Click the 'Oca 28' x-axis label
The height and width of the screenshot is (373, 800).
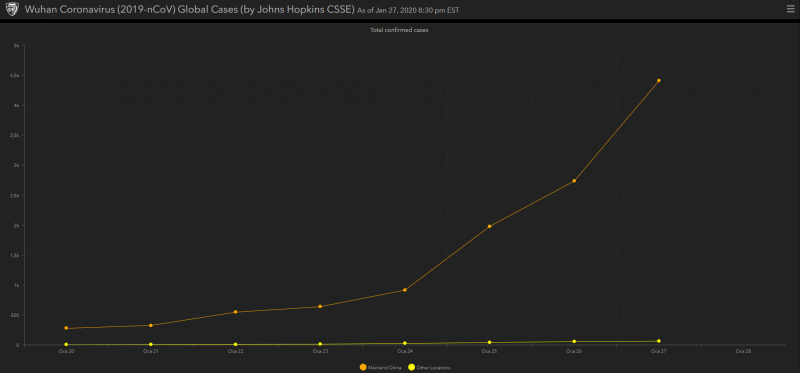[x=743, y=351]
